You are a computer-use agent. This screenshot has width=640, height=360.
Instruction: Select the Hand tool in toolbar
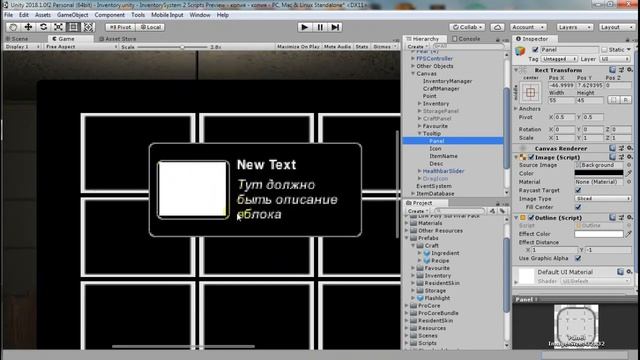(13, 27)
